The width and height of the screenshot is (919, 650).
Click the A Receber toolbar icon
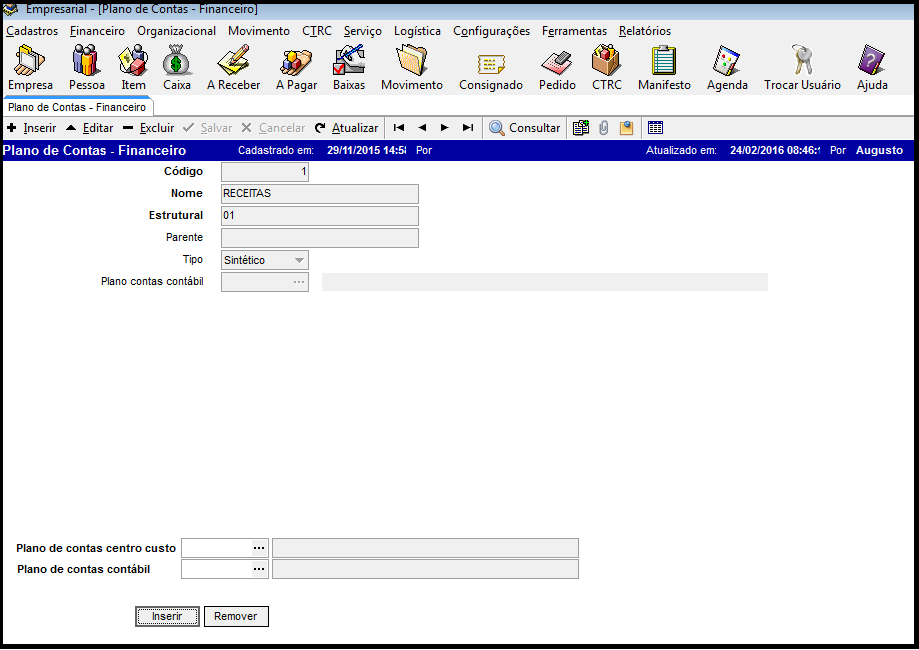pos(233,67)
